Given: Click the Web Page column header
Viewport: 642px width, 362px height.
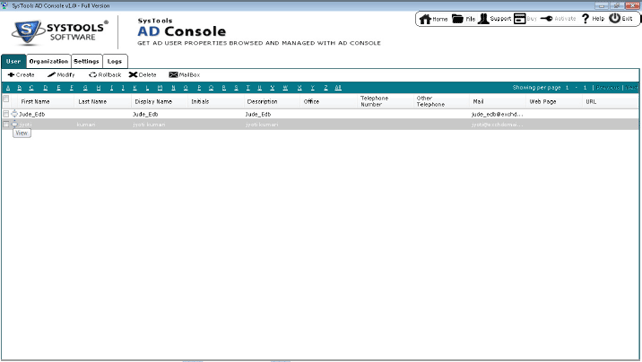Looking at the screenshot, I should [543, 102].
